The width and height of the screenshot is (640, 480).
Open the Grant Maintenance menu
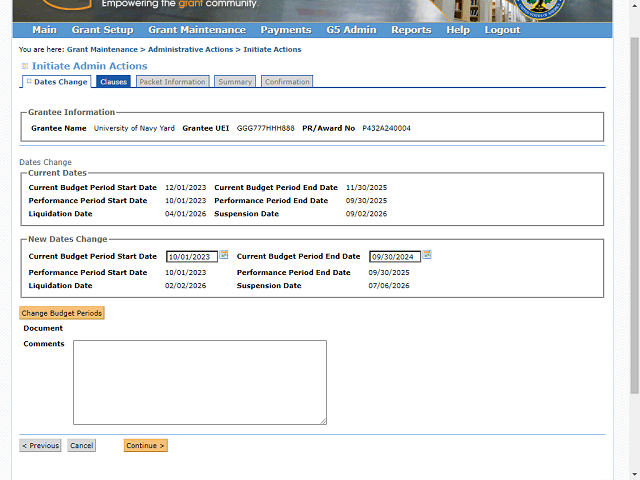tap(197, 30)
